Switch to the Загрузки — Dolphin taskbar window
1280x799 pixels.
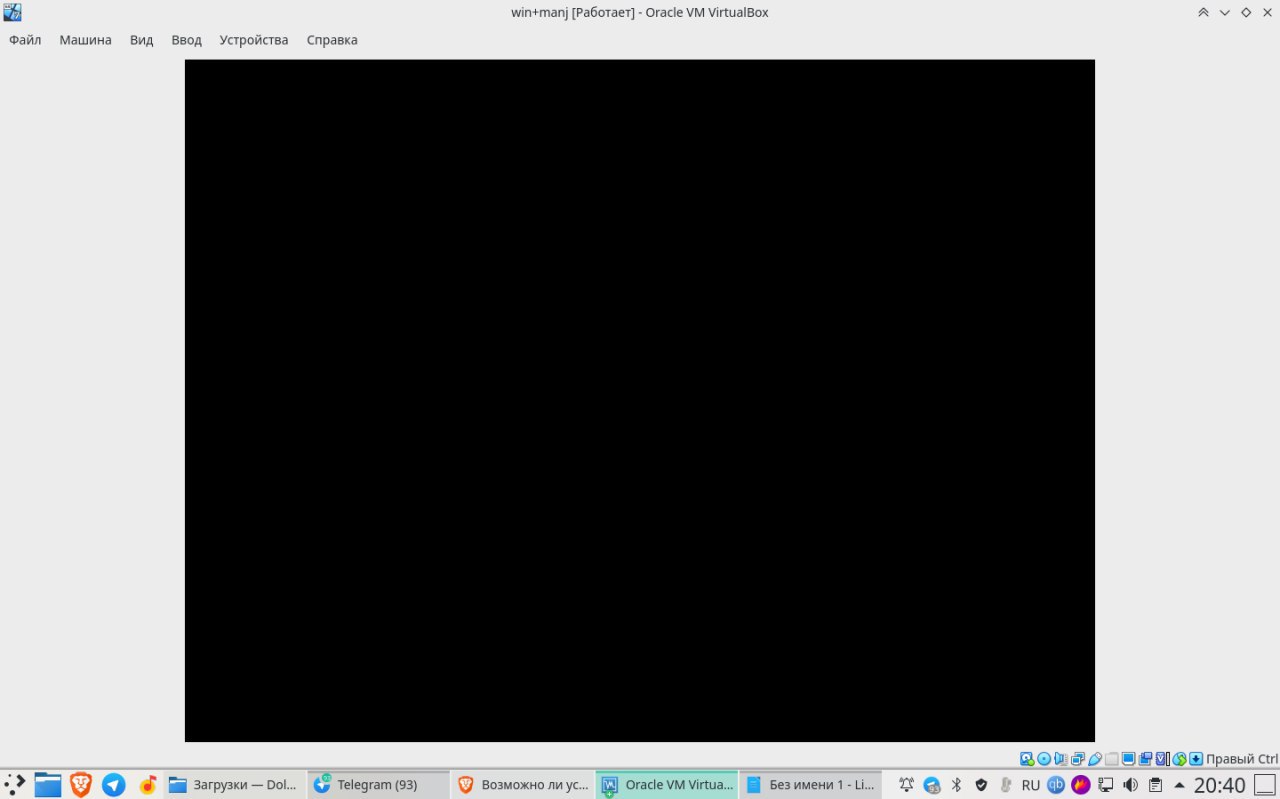tap(234, 785)
